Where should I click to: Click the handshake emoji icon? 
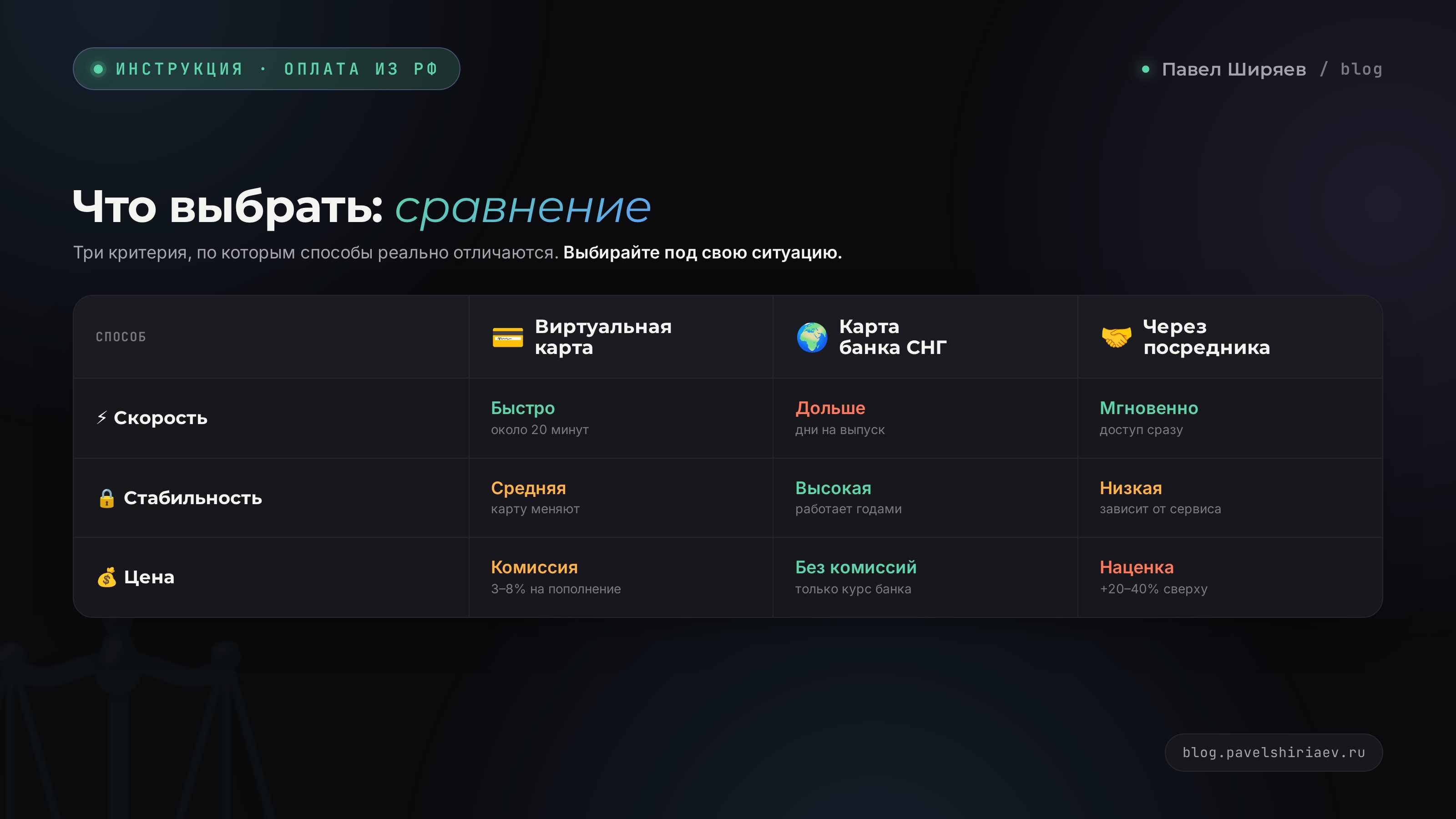pos(1116,338)
